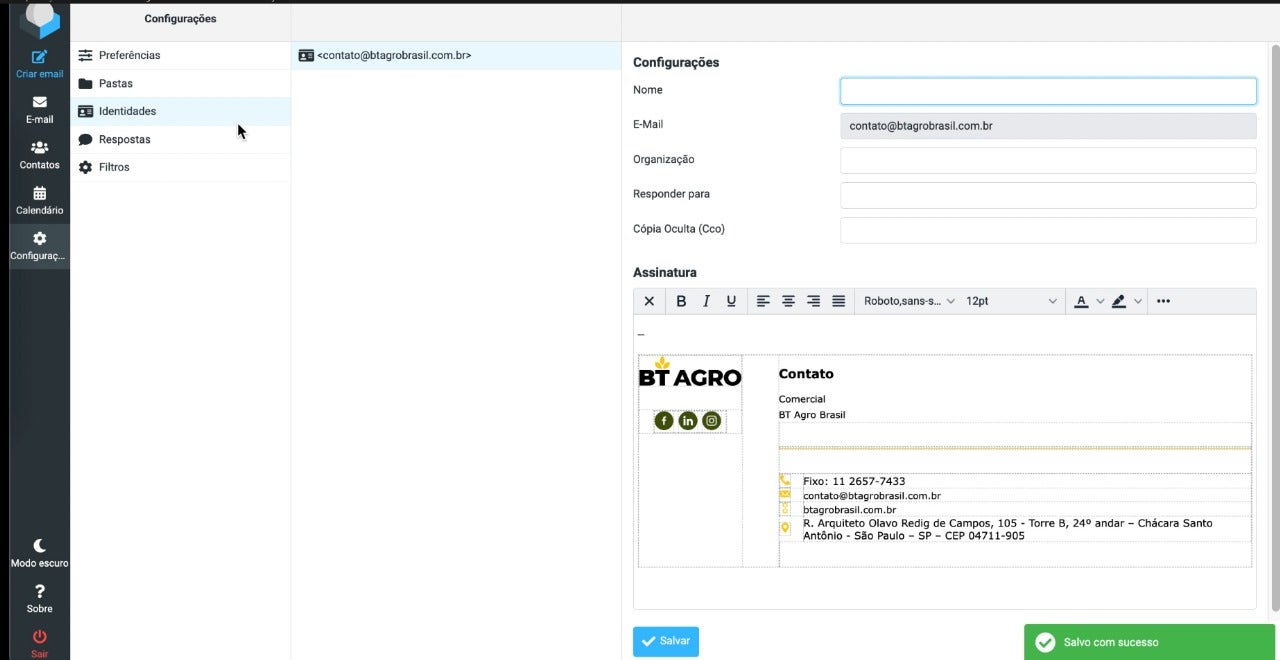Click the Criar email compose icon
The width and height of the screenshot is (1280, 660).
(x=39, y=58)
